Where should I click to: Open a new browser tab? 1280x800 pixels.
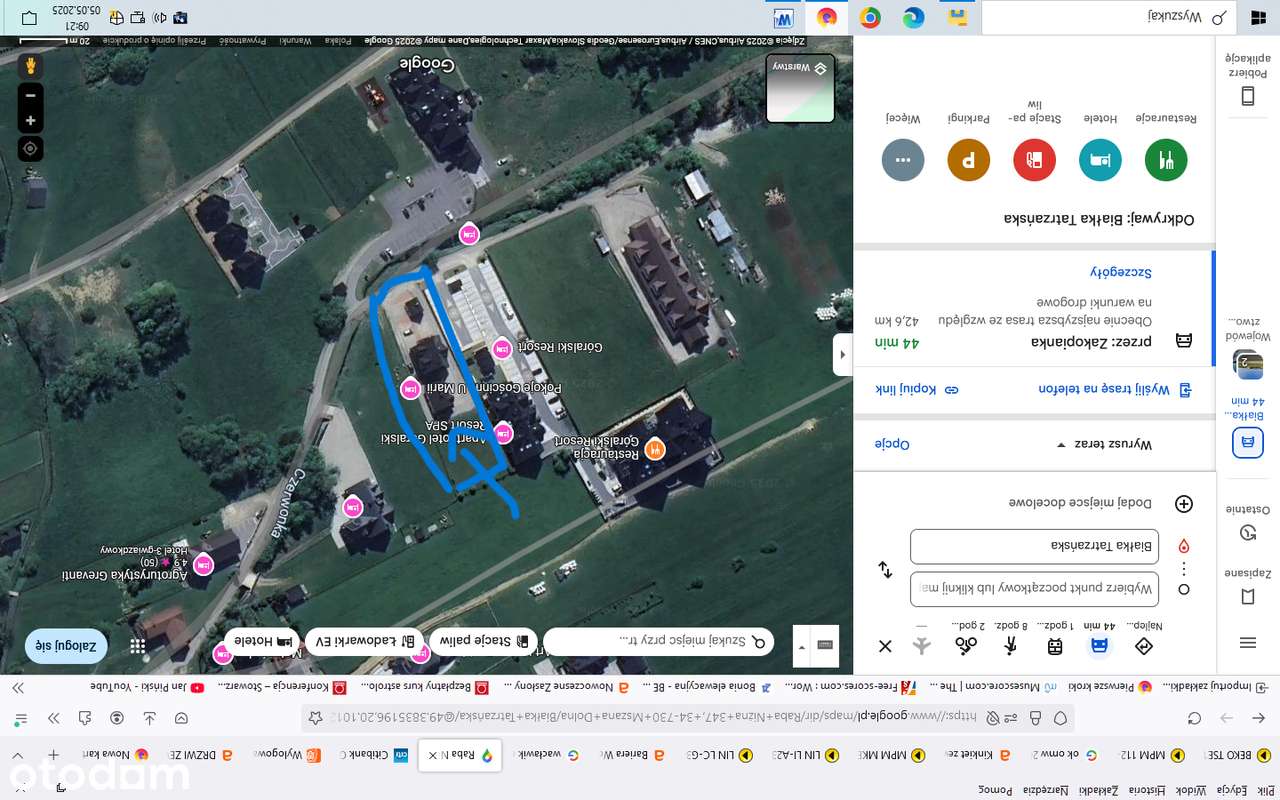[x=54, y=755]
